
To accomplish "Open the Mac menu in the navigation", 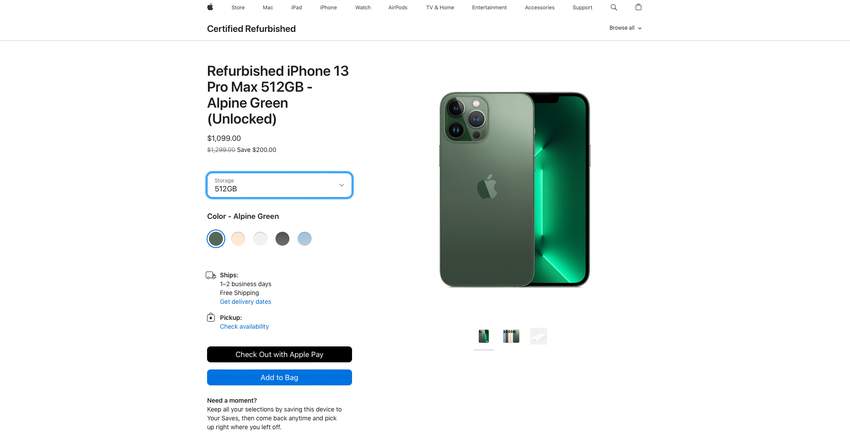I will click(x=268, y=7).
